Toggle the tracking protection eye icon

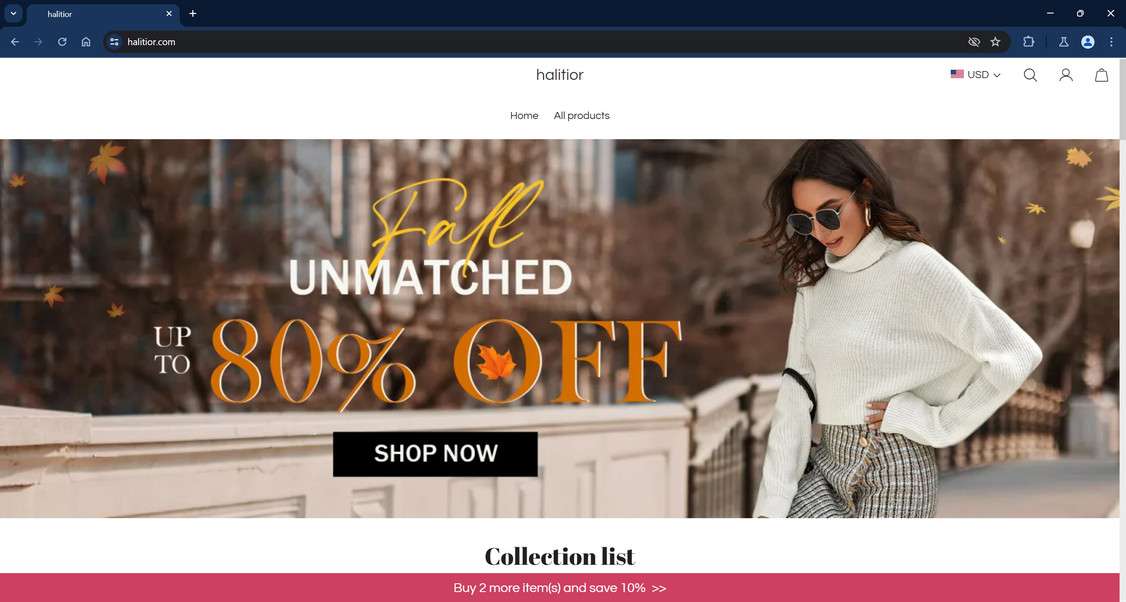pyautogui.click(x=974, y=42)
